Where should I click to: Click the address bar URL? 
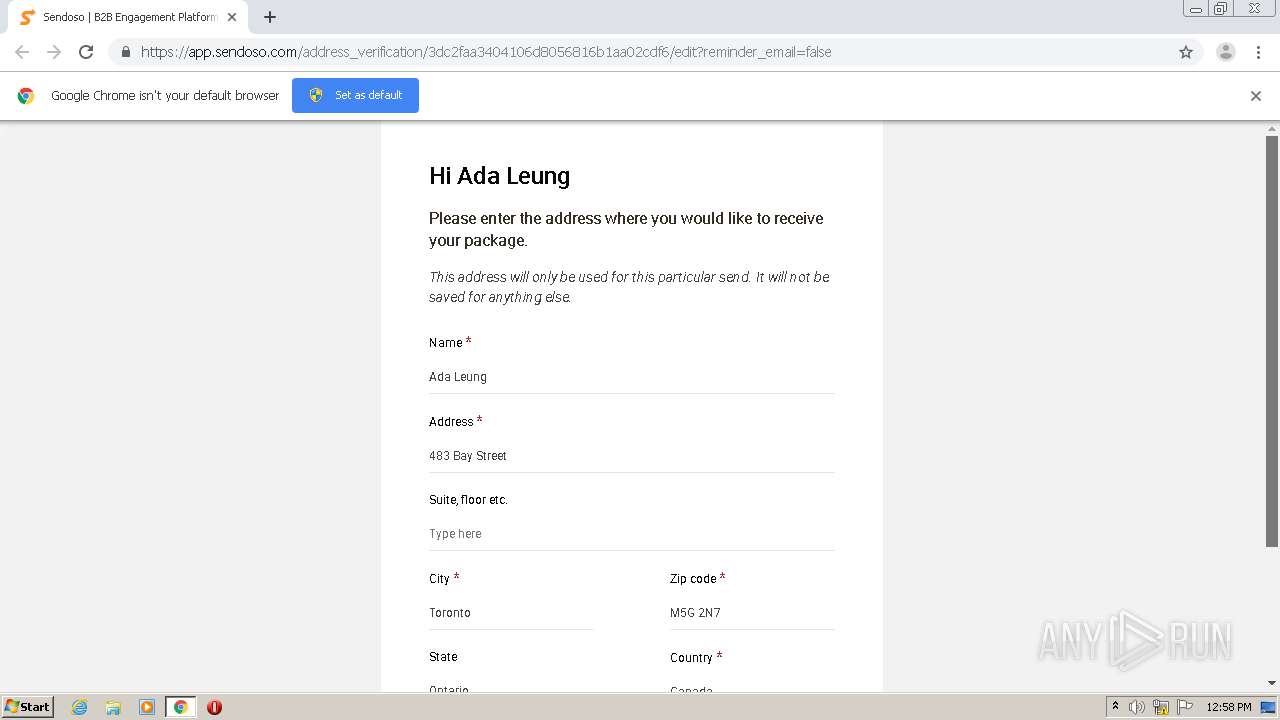(x=486, y=52)
